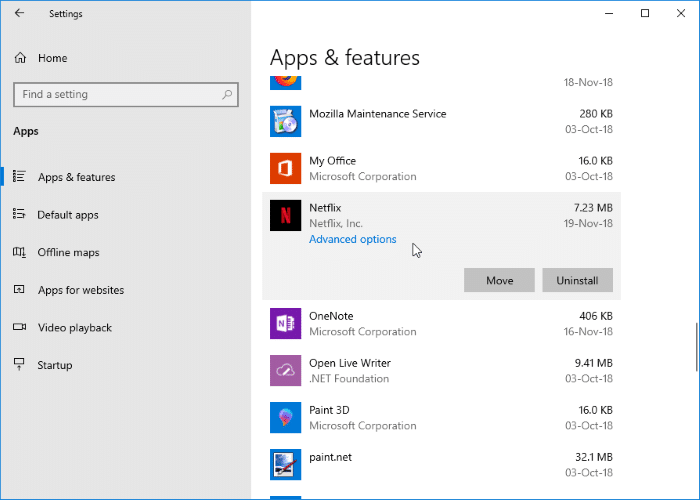The width and height of the screenshot is (700, 500).
Task: Click the Uninstall button for Netflix
Action: click(577, 280)
